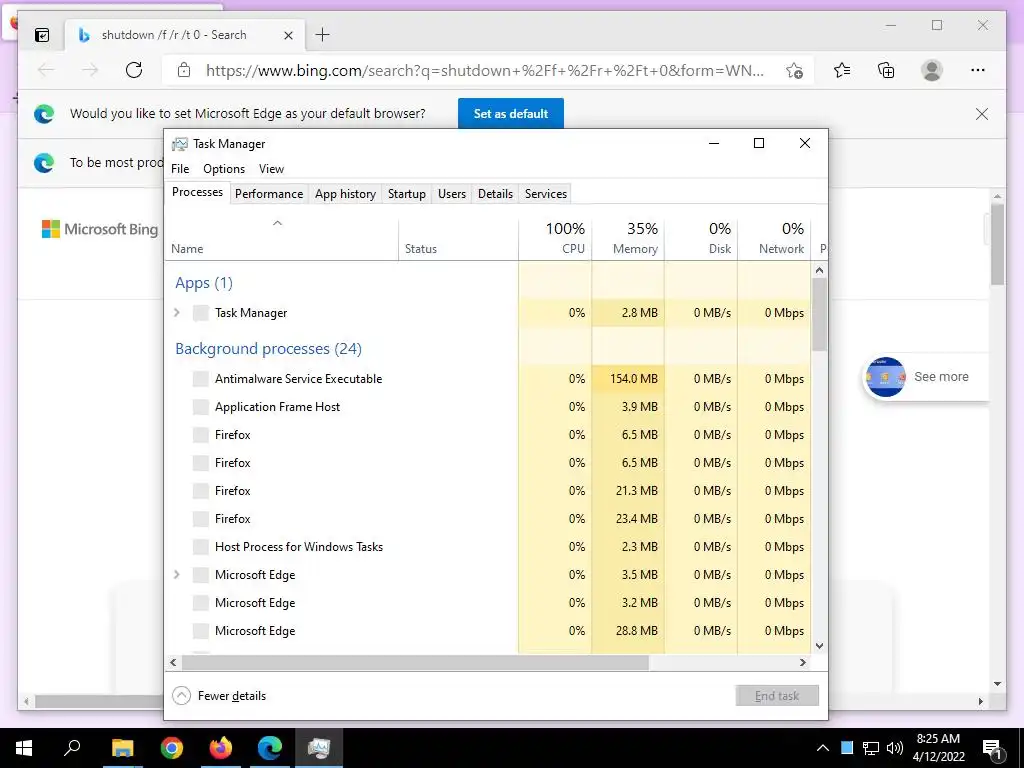The image size is (1024, 768).
Task: Click the Microsoft Bing logo
Action: coord(100,229)
